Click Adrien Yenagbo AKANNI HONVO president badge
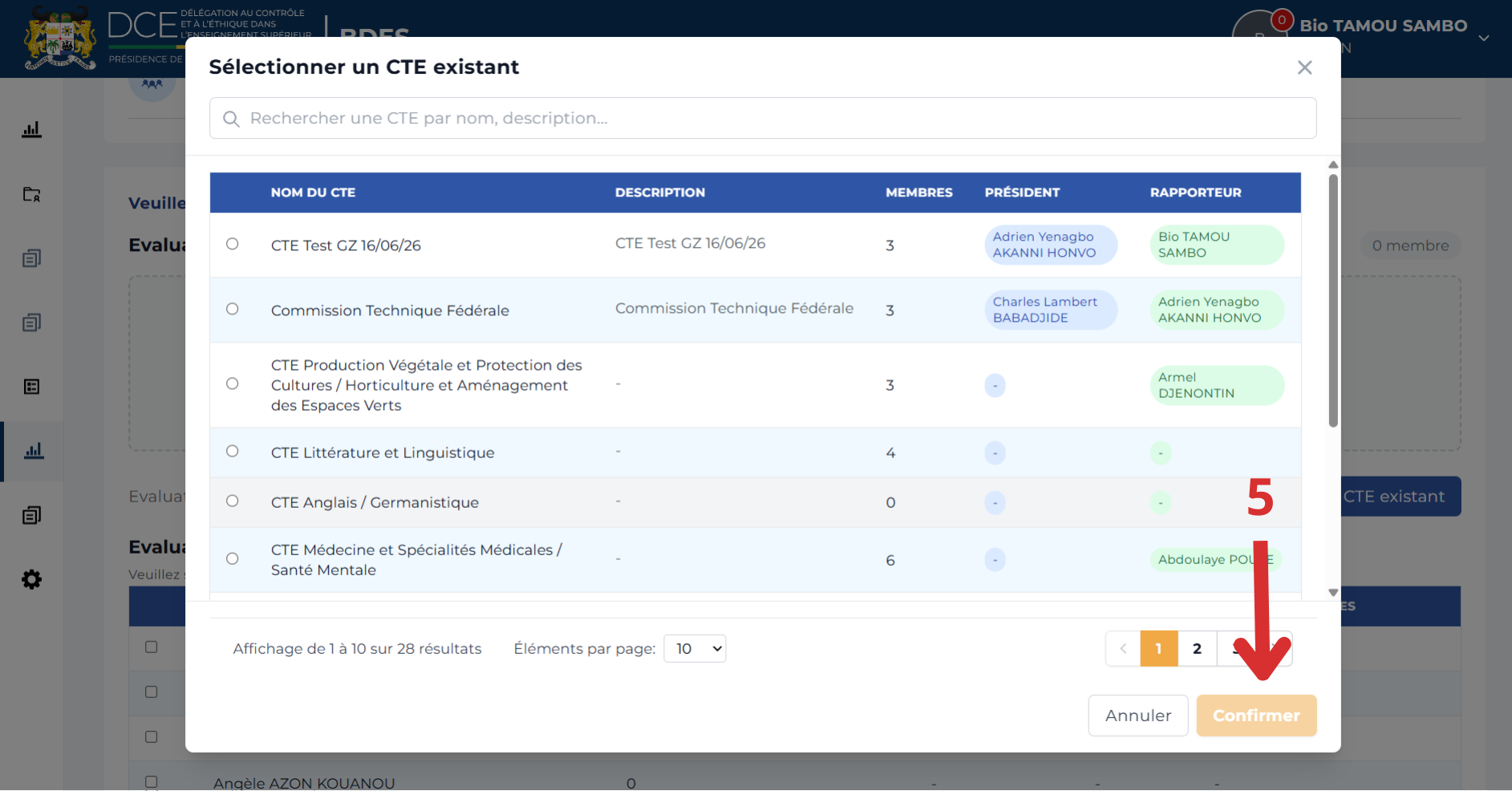 pos(1051,245)
